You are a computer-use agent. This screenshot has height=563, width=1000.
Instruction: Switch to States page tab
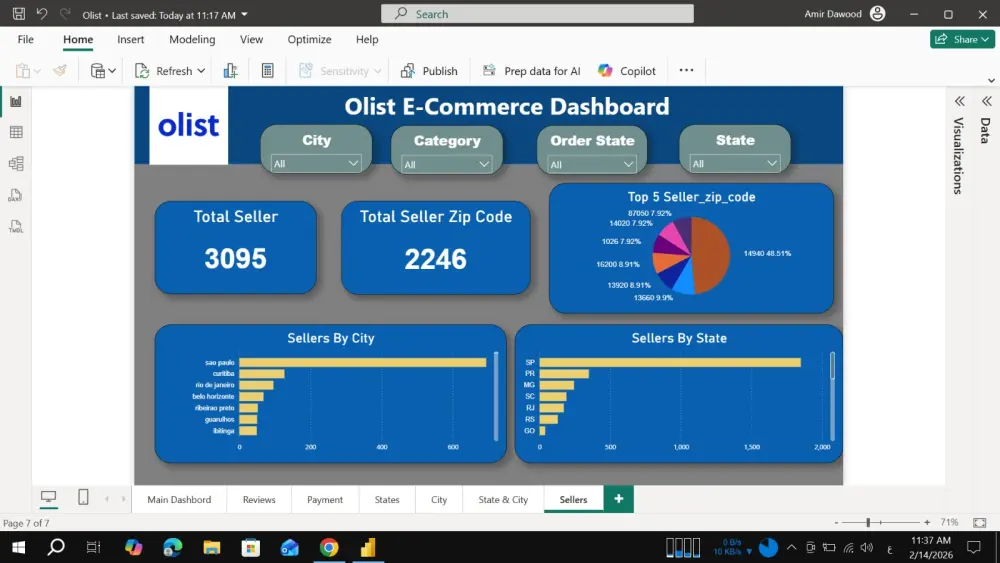tap(387, 499)
